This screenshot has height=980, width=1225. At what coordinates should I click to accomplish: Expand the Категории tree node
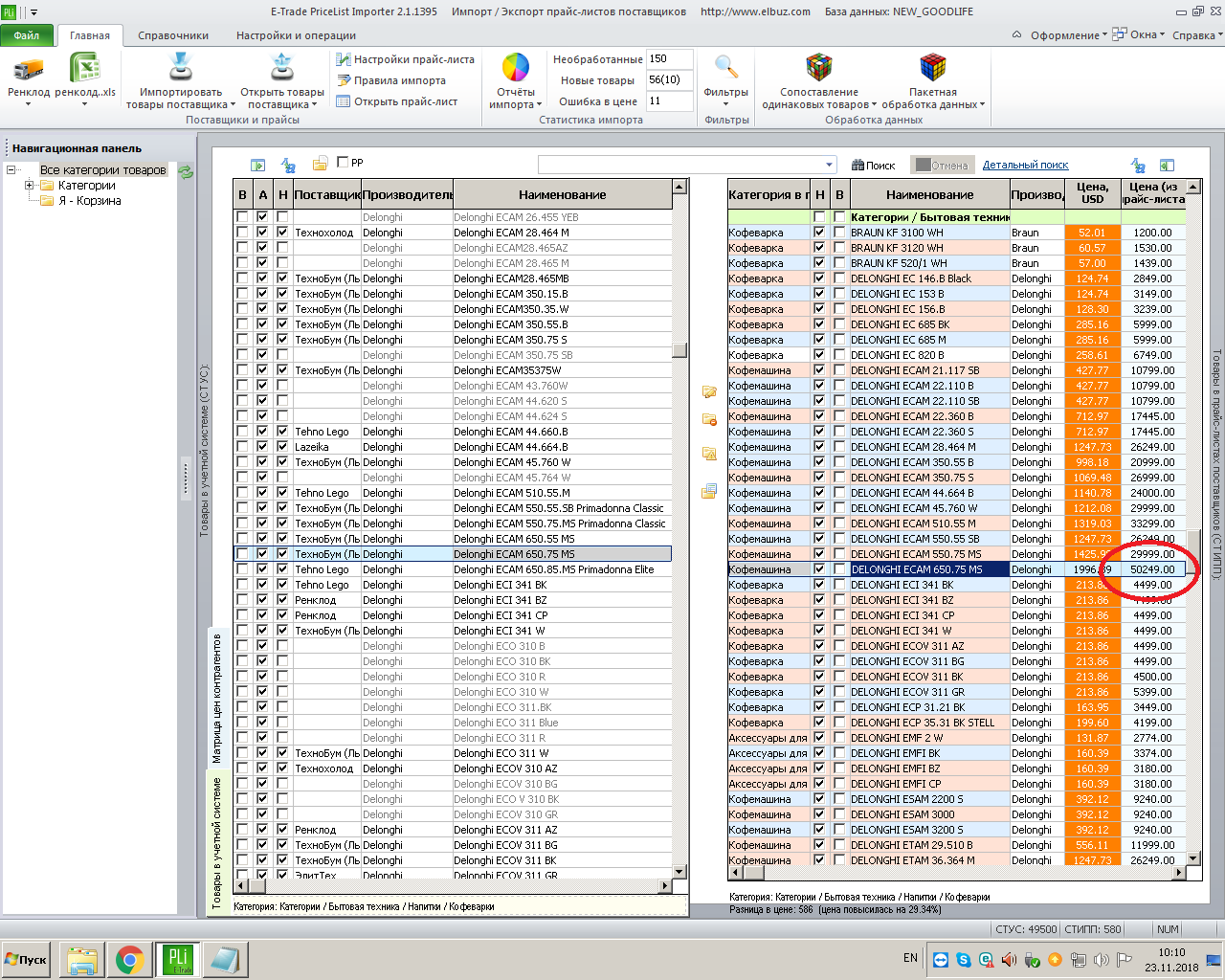30,186
